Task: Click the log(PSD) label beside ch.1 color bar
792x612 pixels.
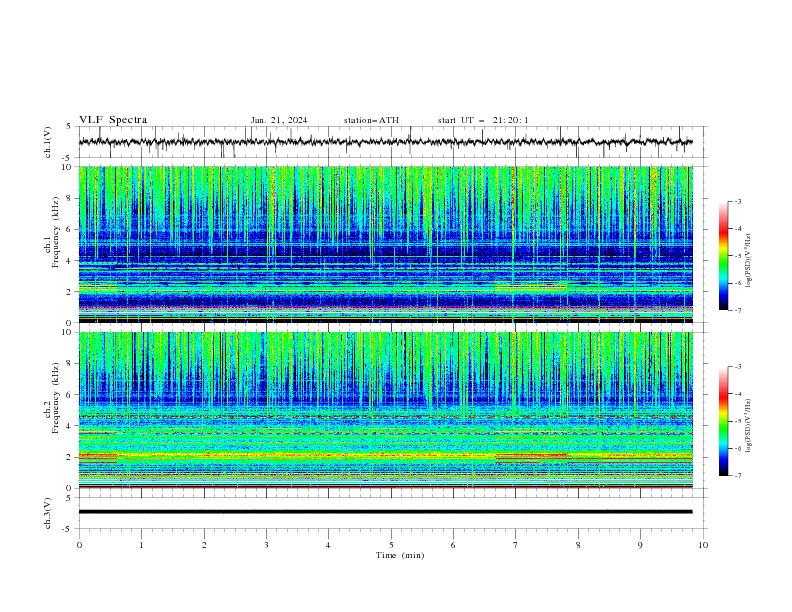Action: click(748, 261)
